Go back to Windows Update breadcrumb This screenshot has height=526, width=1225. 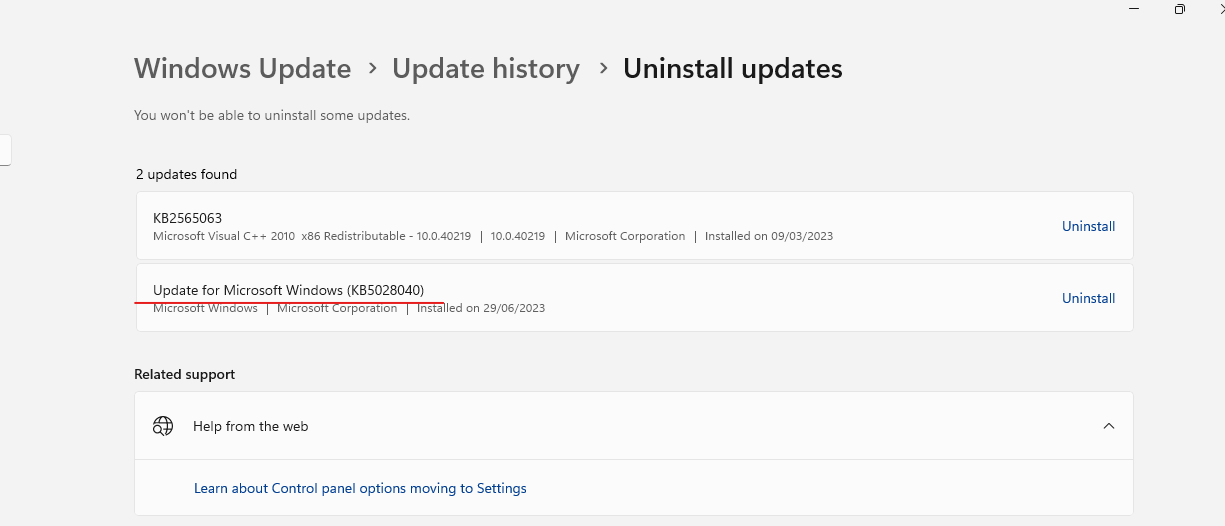[x=243, y=68]
